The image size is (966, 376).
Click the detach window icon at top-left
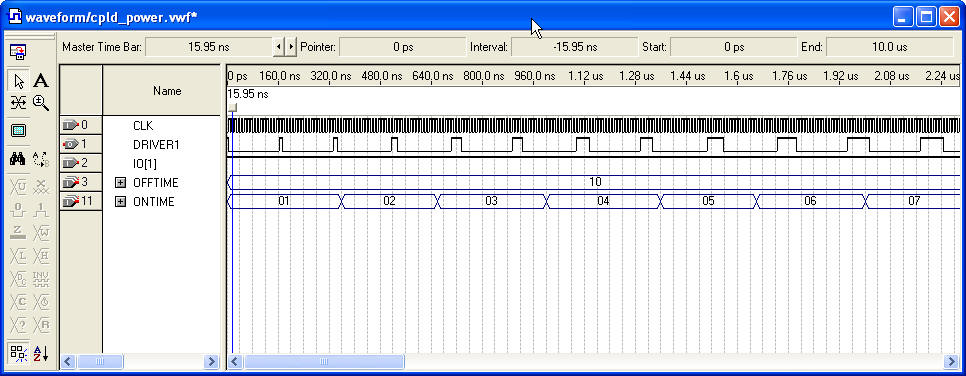point(18,52)
